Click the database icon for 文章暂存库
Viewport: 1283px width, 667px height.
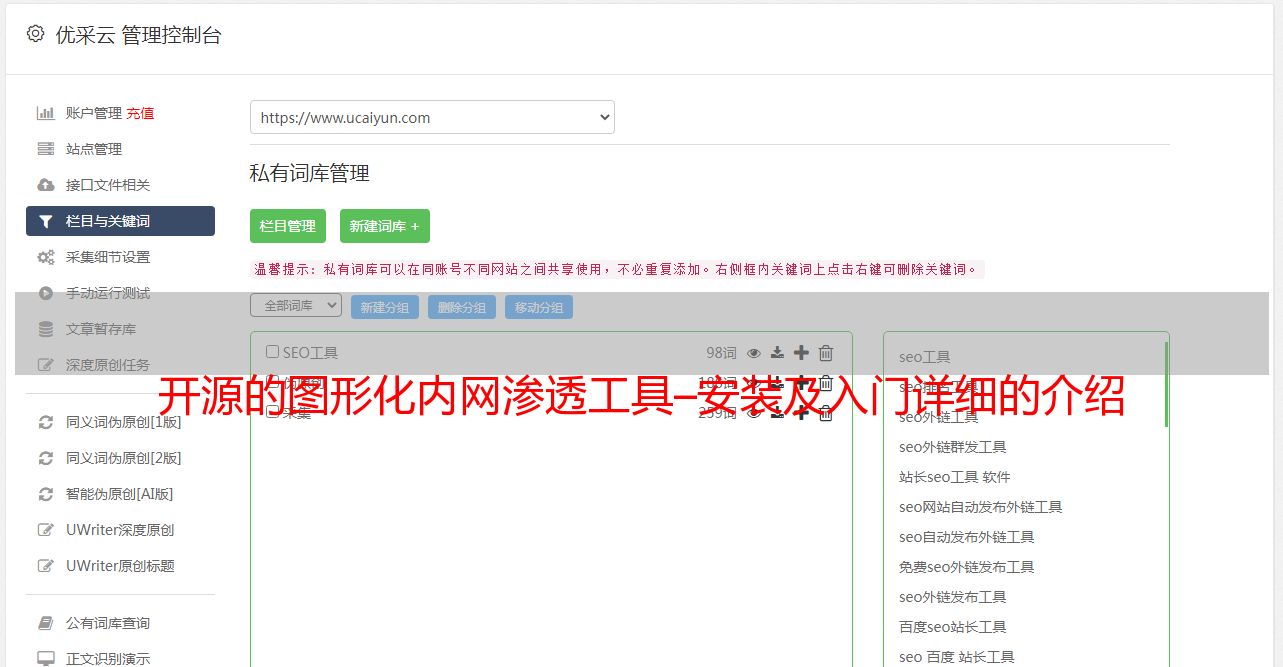[x=46, y=329]
